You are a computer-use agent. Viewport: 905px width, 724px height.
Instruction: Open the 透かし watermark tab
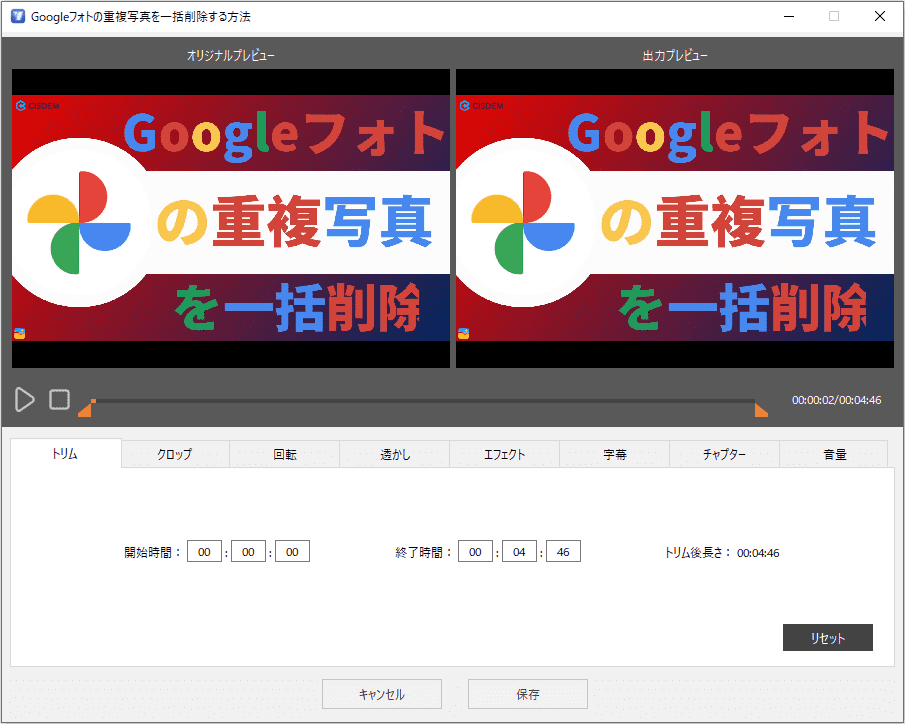pyautogui.click(x=395, y=454)
